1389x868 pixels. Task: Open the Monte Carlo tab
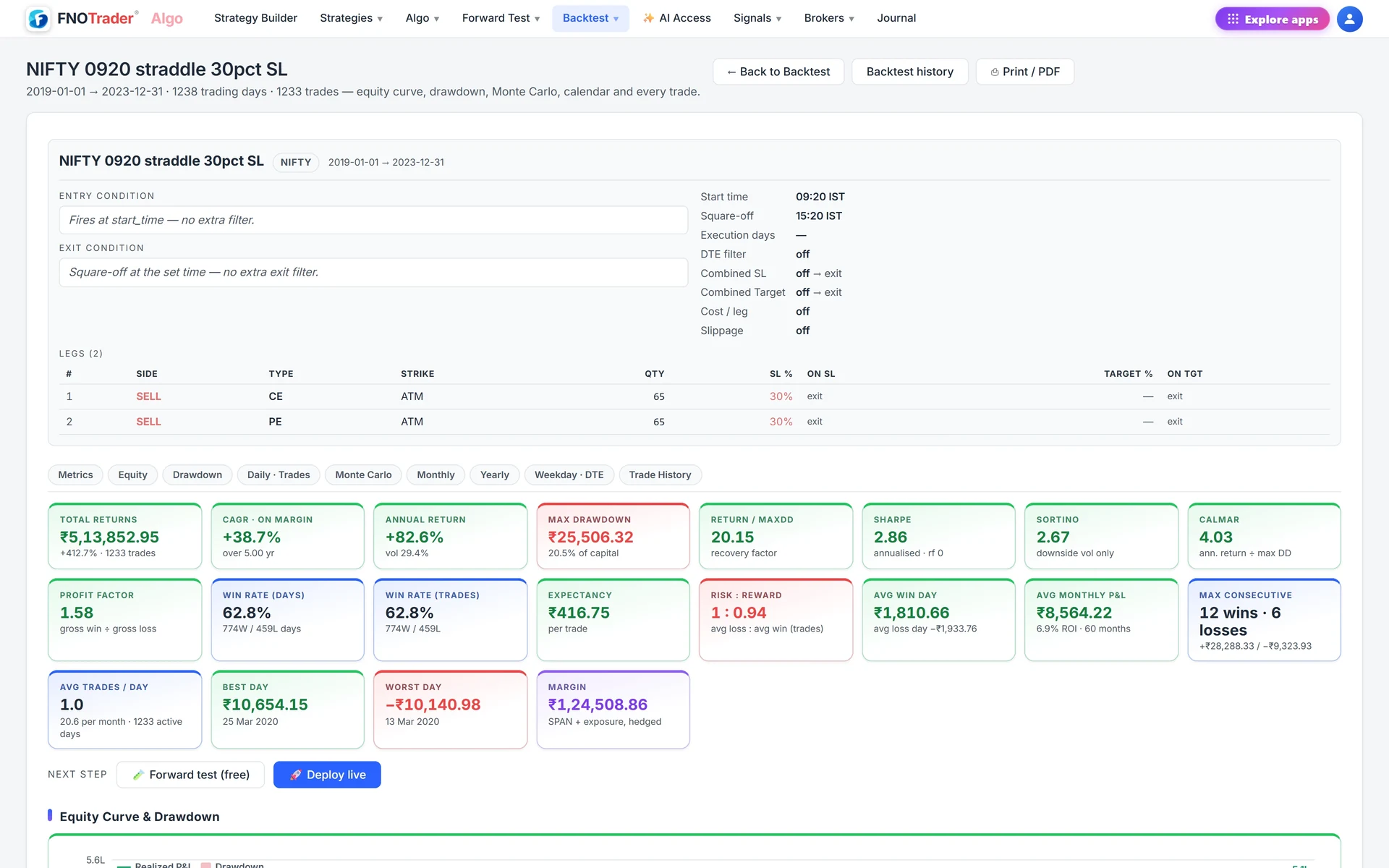pos(363,475)
